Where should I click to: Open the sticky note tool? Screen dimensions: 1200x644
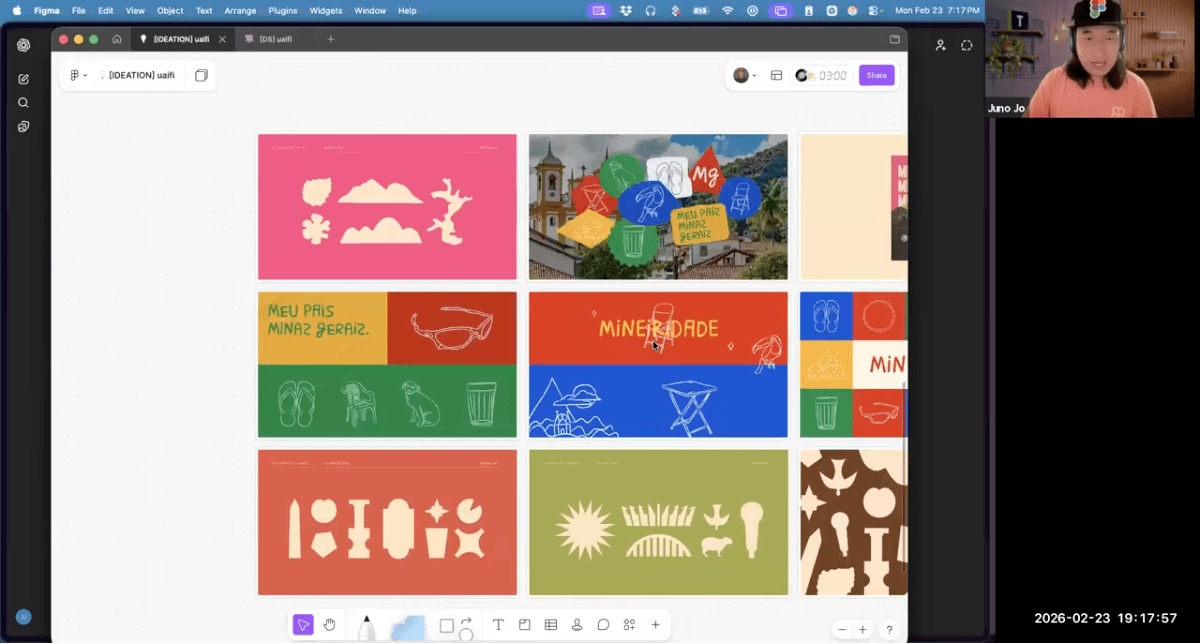tap(524, 624)
